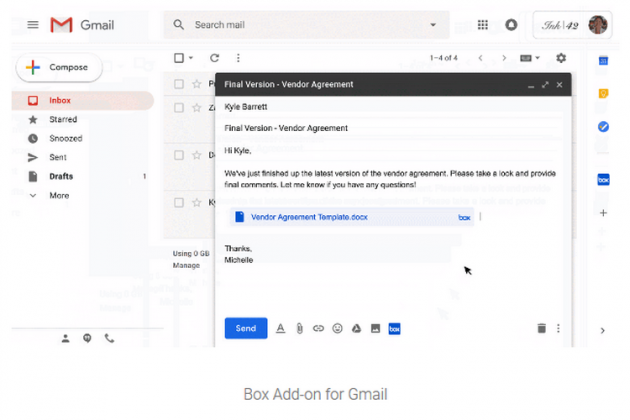Close the compose window
The image size is (630, 420).
tap(559, 85)
